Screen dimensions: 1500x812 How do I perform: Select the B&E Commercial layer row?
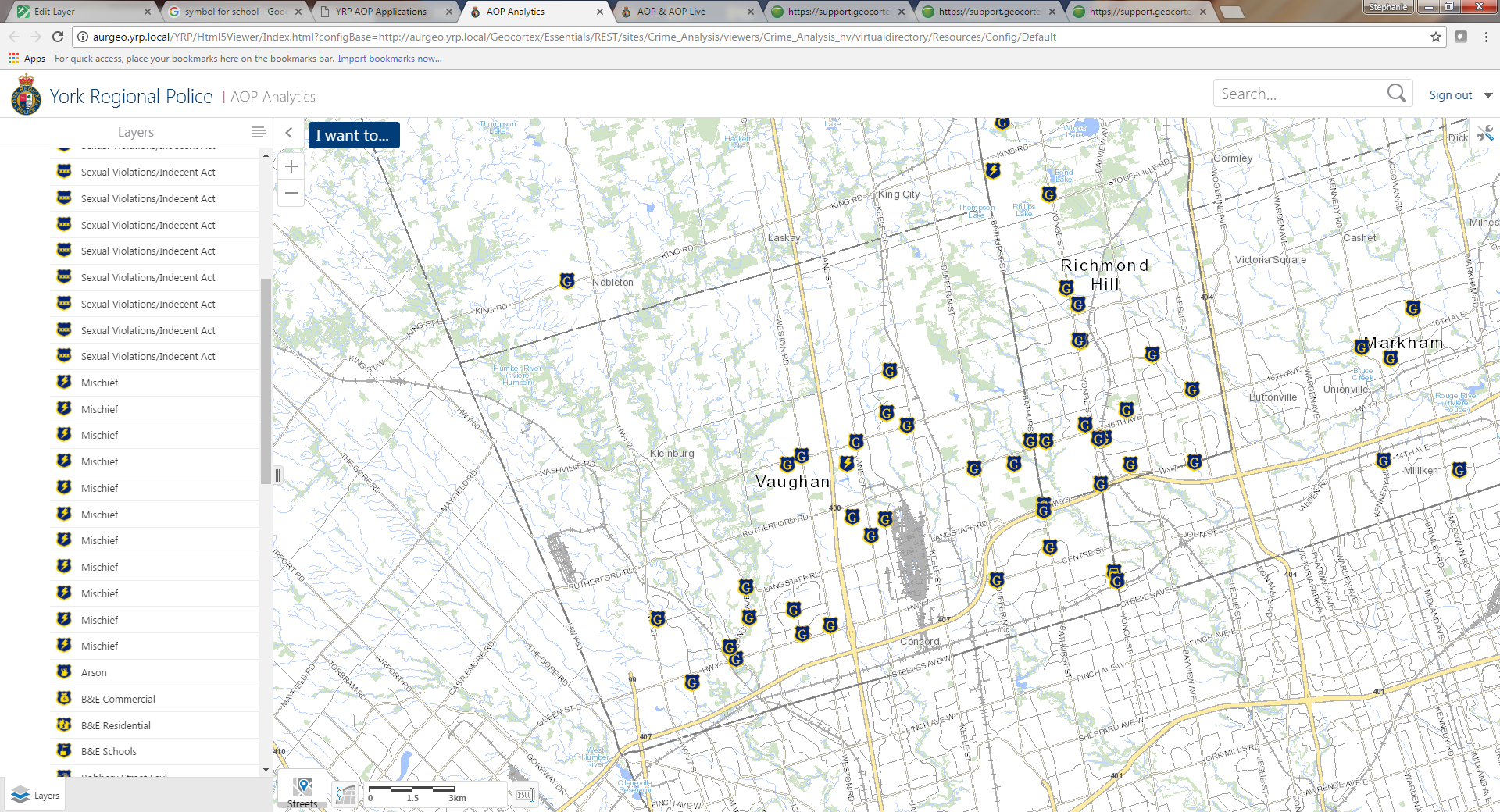coord(156,699)
